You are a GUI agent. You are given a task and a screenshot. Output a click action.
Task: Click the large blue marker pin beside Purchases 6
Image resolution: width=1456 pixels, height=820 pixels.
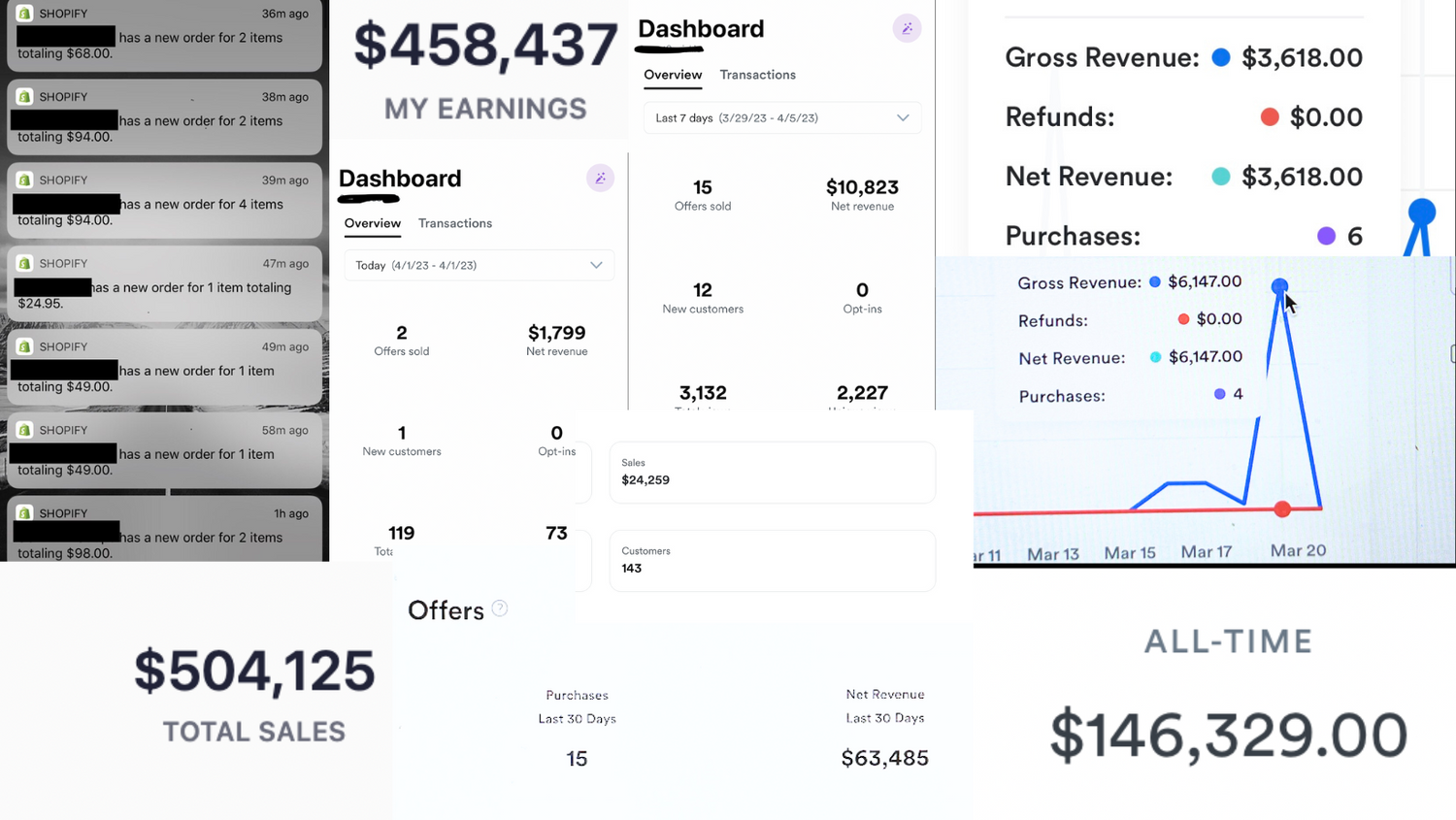pyautogui.click(x=1421, y=213)
